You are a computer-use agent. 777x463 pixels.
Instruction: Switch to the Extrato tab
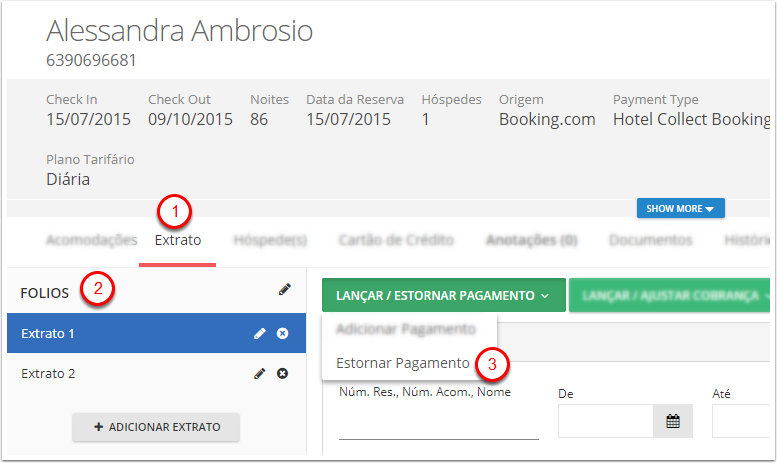tap(177, 240)
